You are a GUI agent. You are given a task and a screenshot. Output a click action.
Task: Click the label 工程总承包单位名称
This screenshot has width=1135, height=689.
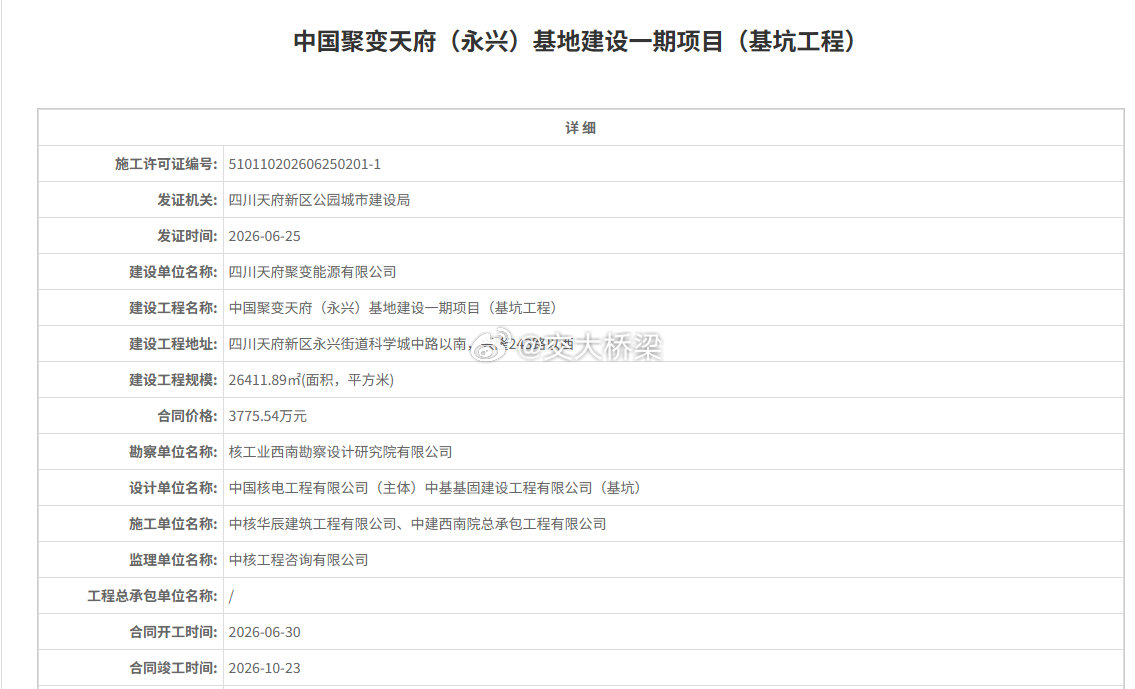[152, 596]
